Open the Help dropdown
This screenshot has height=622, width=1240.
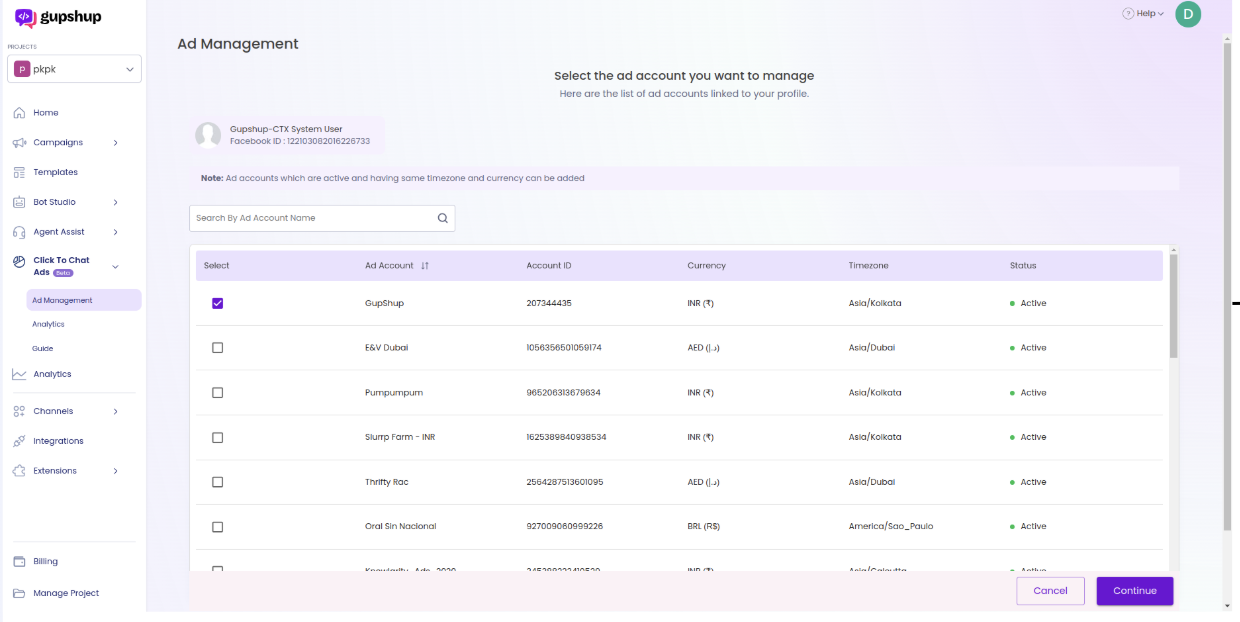pyautogui.click(x=1143, y=14)
